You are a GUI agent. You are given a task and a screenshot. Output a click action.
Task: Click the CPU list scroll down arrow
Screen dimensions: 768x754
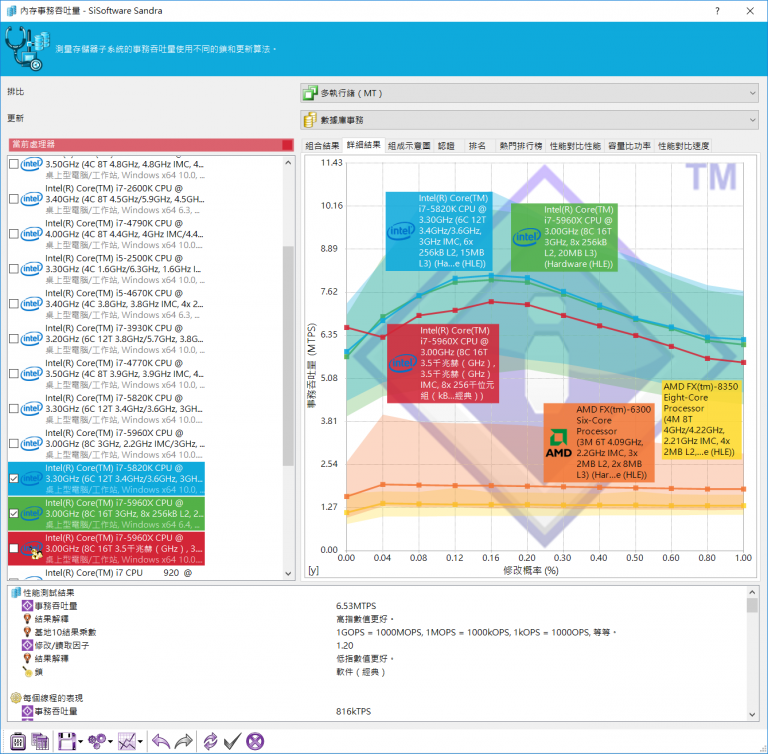(x=288, y=573)
